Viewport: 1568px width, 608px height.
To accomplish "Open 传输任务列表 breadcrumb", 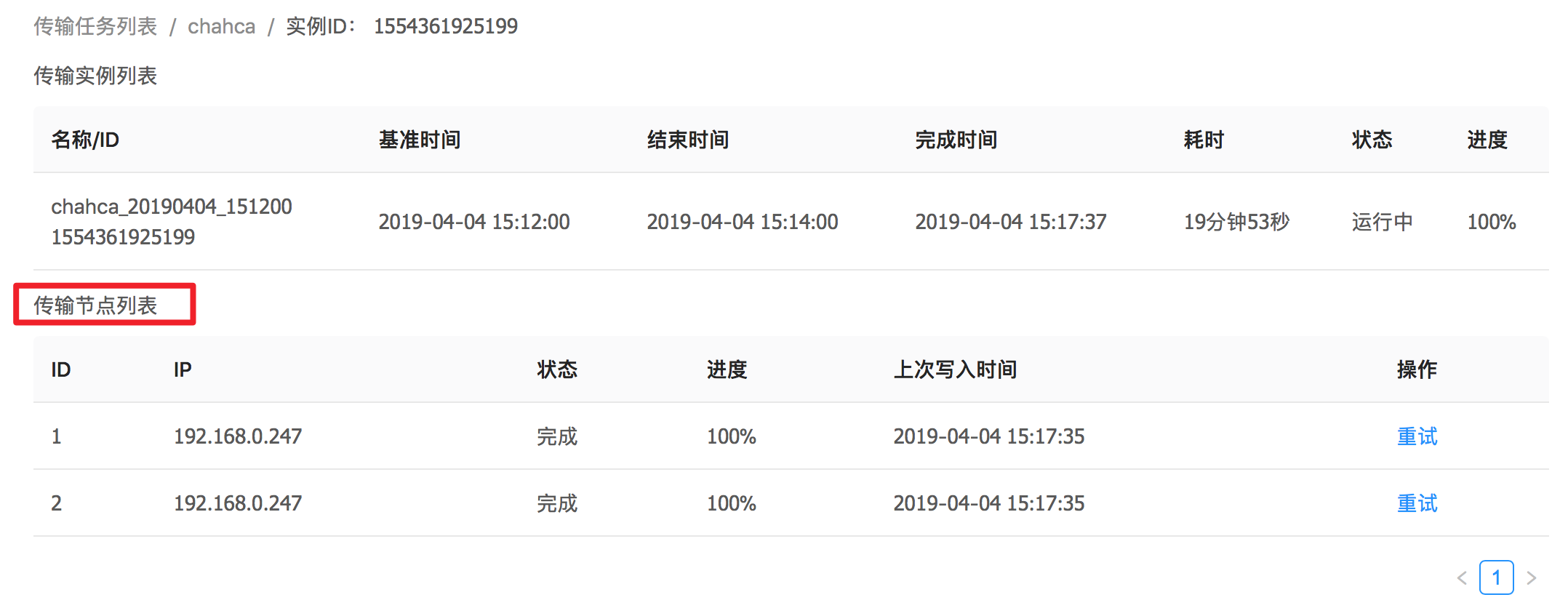I will (x=95, y=26).
